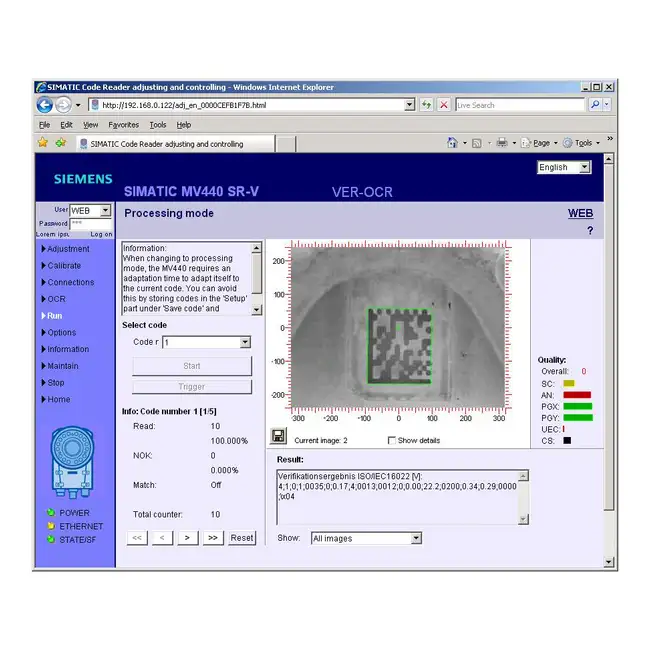Click the Start button
This screenshot has height=650, width=650.
[192, 366]
